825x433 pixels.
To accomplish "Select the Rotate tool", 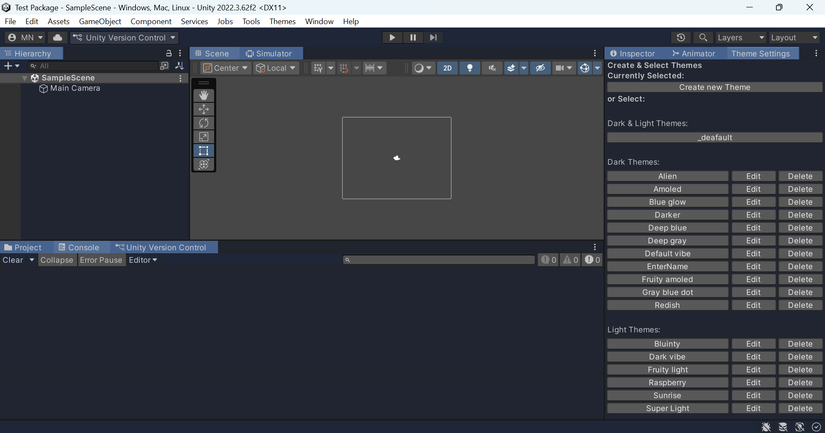I will (204, 123).
